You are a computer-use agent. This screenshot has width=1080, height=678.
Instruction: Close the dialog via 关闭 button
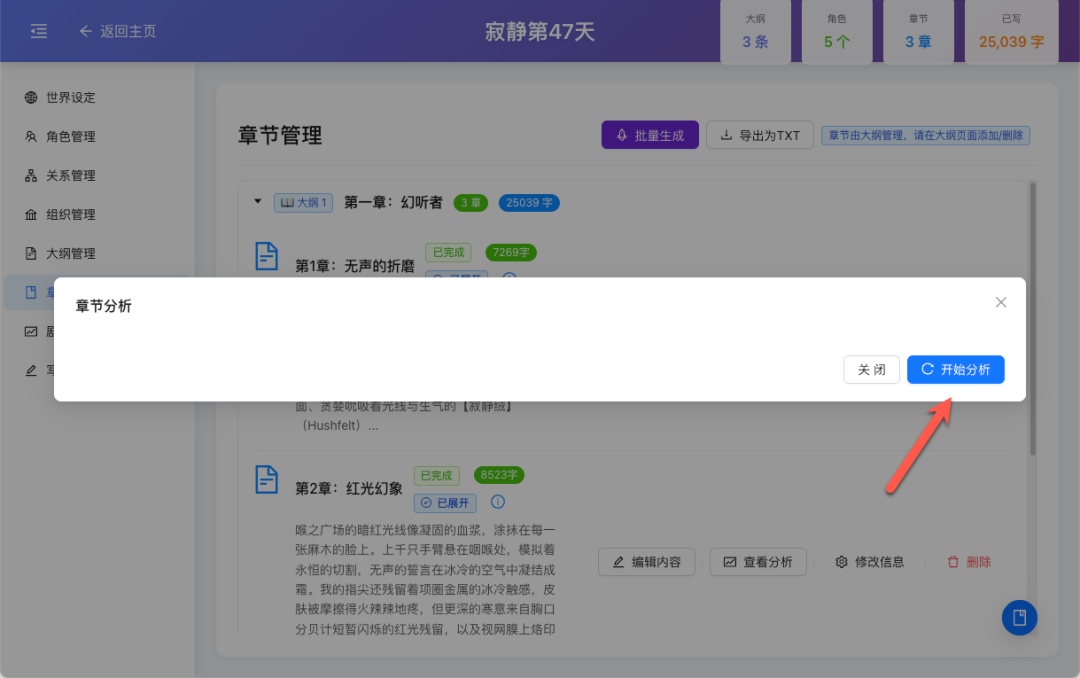(x=871, y=369)
